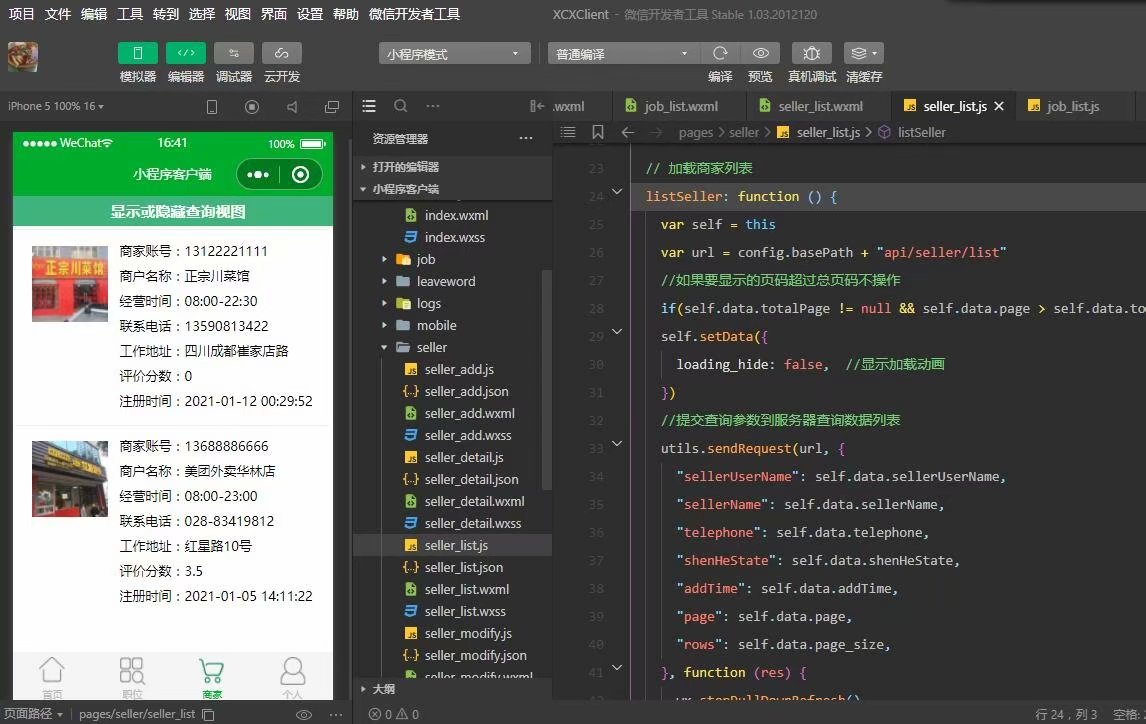Toggle the simulator mute sound icon
Viewport: 1146px width, 724px height.
pos(292,107)
